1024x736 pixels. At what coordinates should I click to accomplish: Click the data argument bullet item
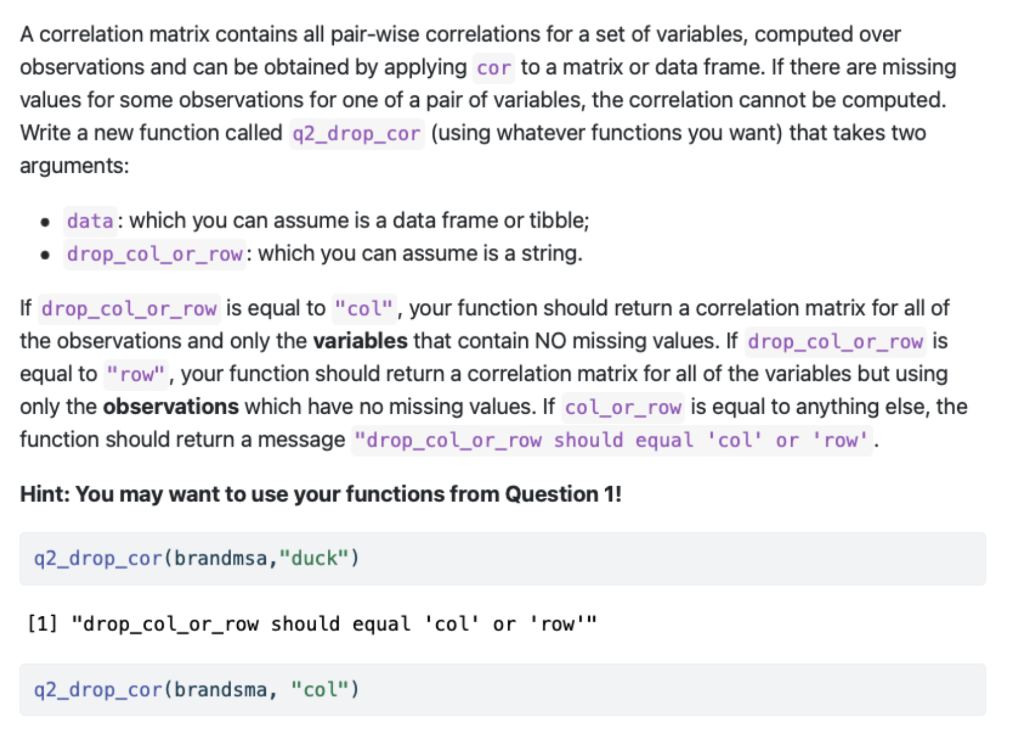click(327, 221)
